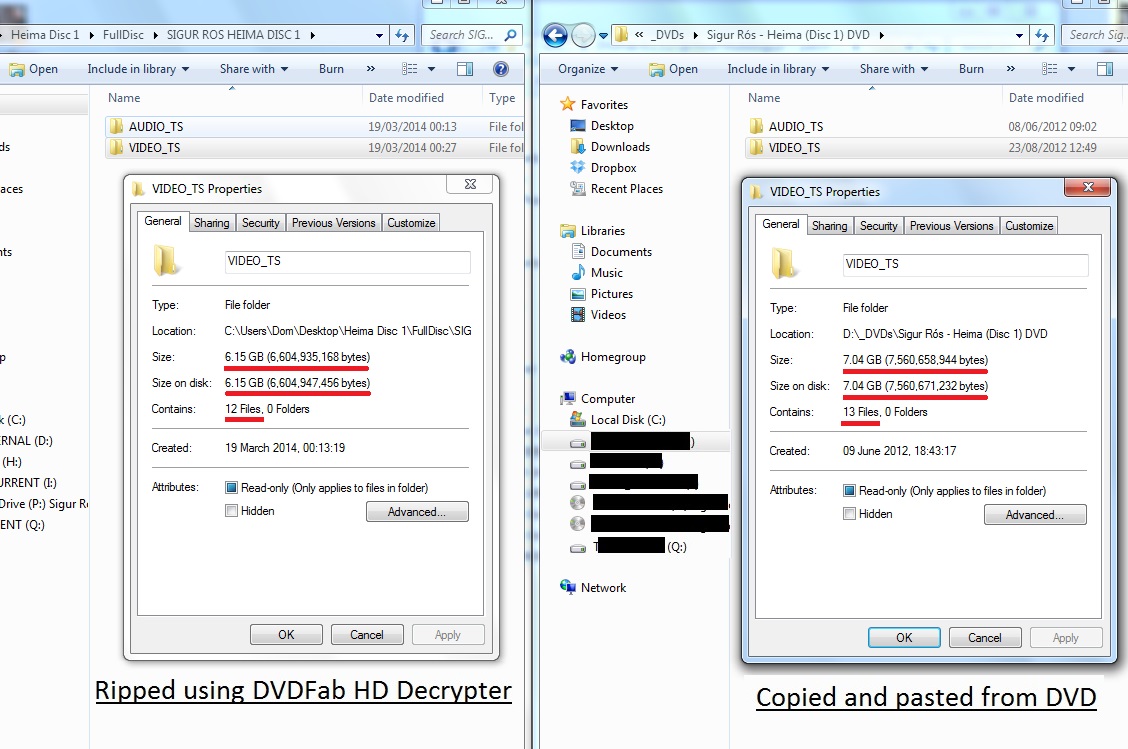The image size is (1128, 749).
Task: Open address bar history dropdown in right window
Action: click(x=1019, y=35)
